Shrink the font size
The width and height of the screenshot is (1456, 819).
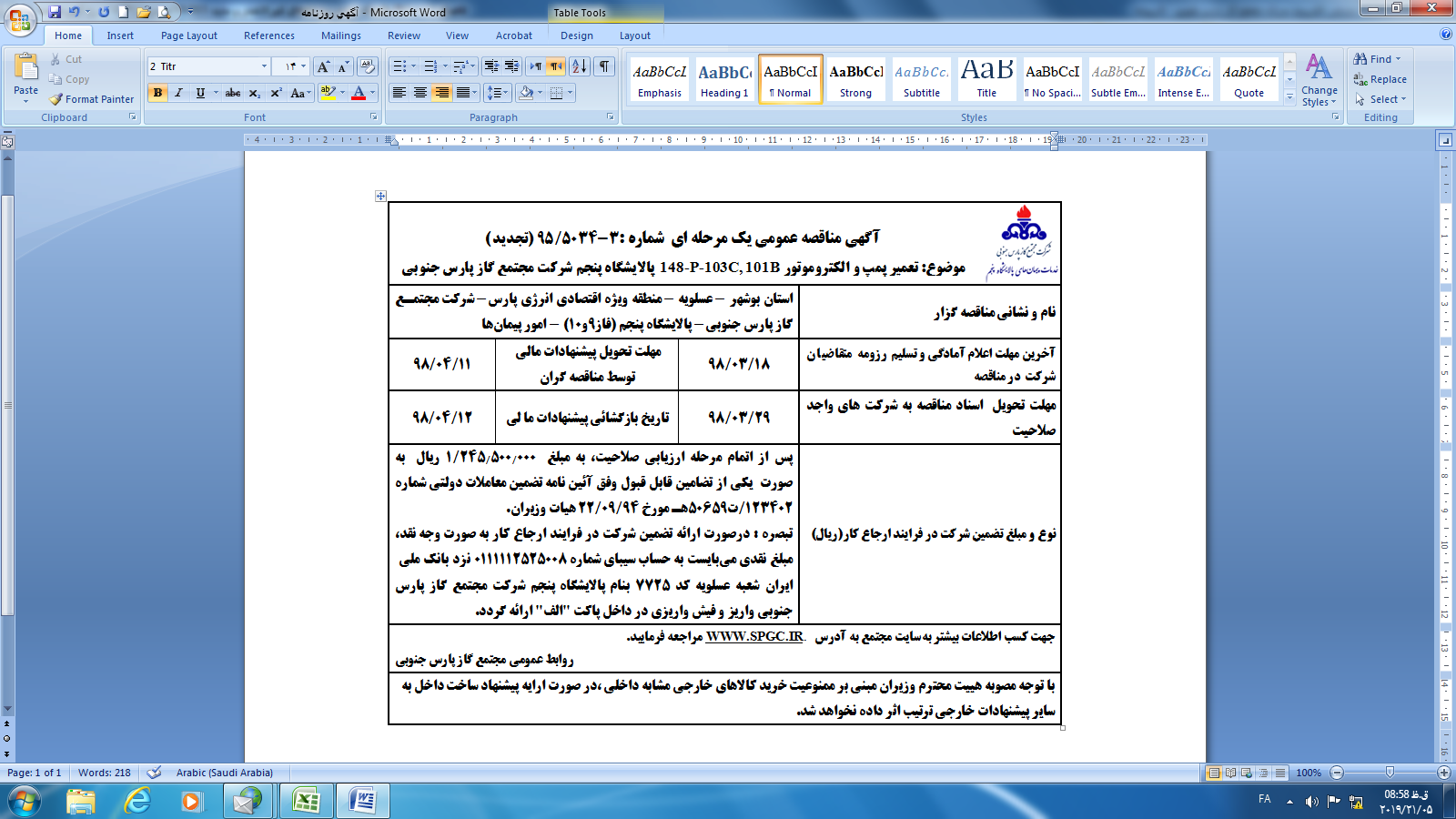[x=343, y=66]
